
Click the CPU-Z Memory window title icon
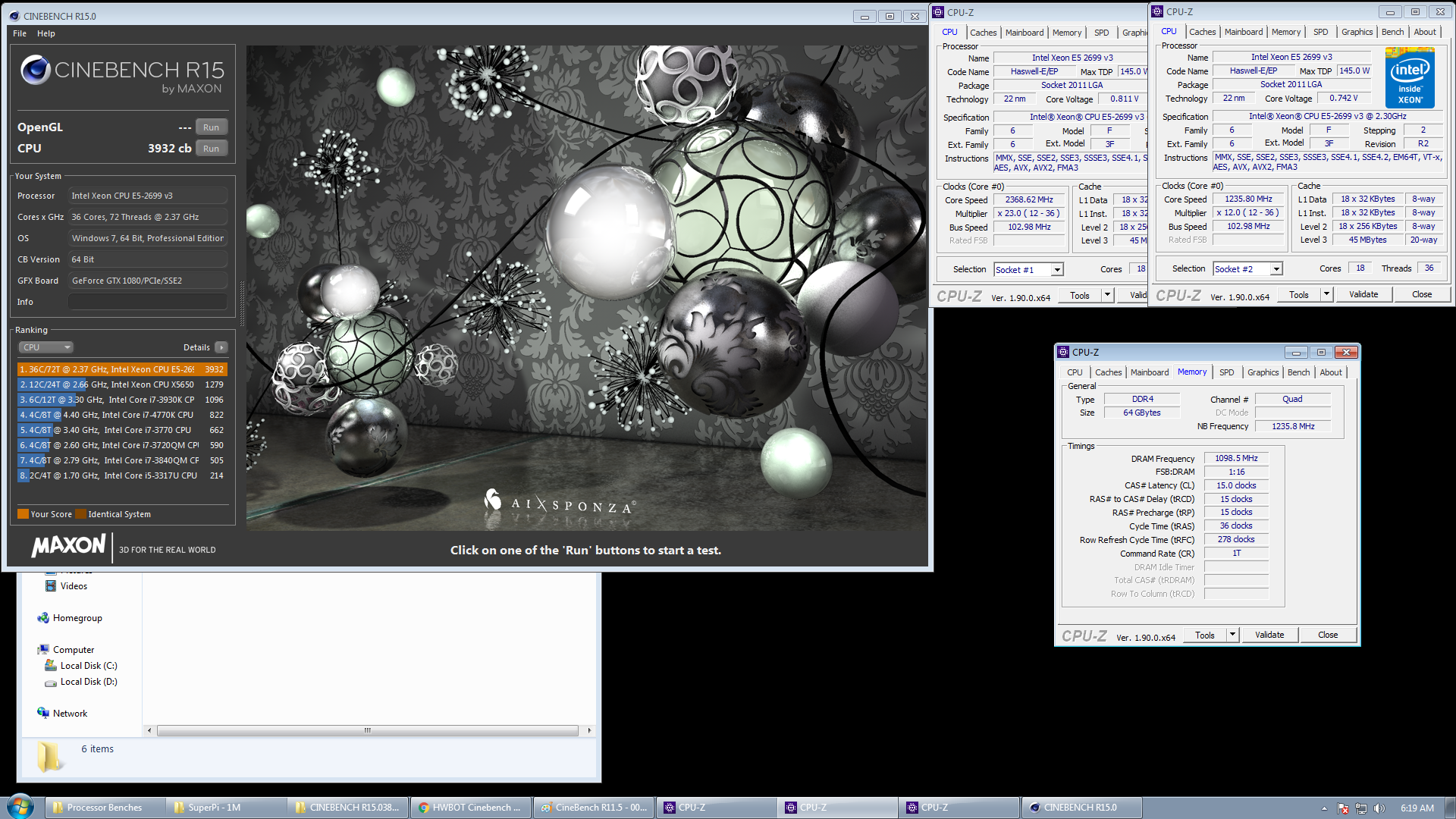[x=1063, y=353]
